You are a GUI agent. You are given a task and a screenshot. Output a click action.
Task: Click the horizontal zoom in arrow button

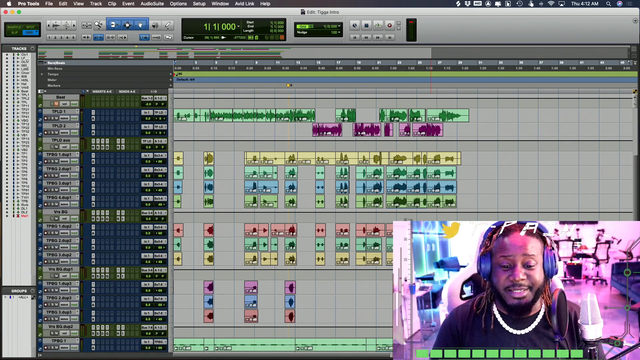[x=74, y=25]
